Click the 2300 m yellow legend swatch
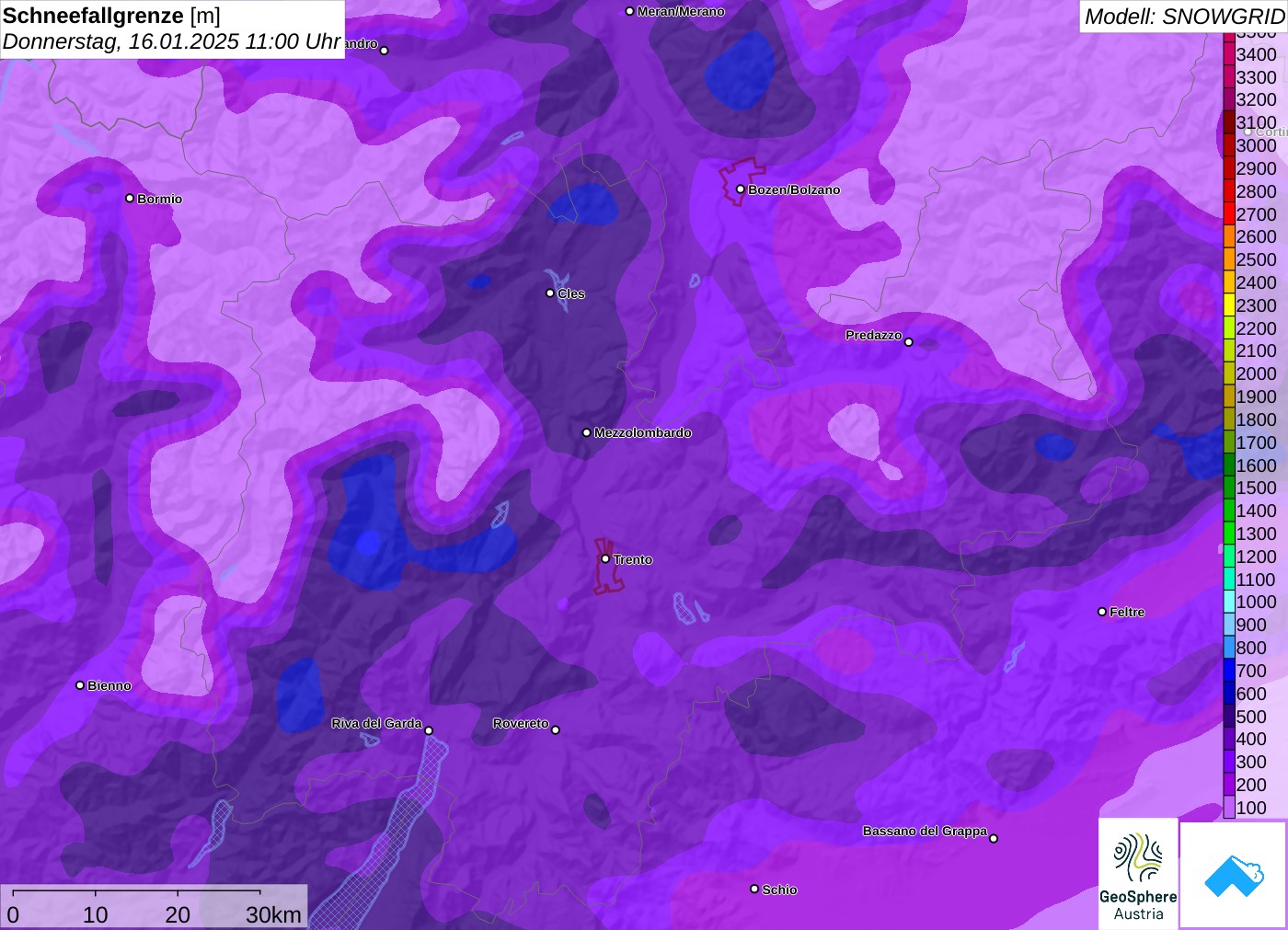 coord(1229,305)
